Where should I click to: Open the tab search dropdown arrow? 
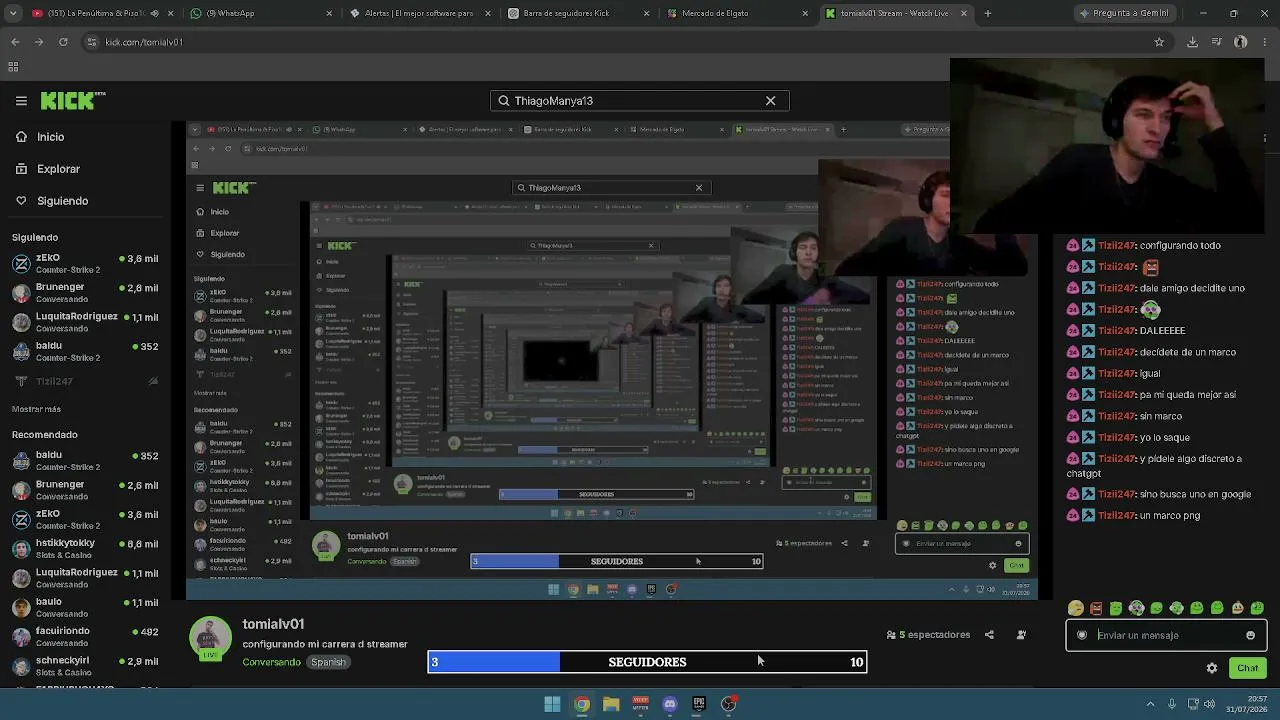pyautogui.click(x=13, y=14)
